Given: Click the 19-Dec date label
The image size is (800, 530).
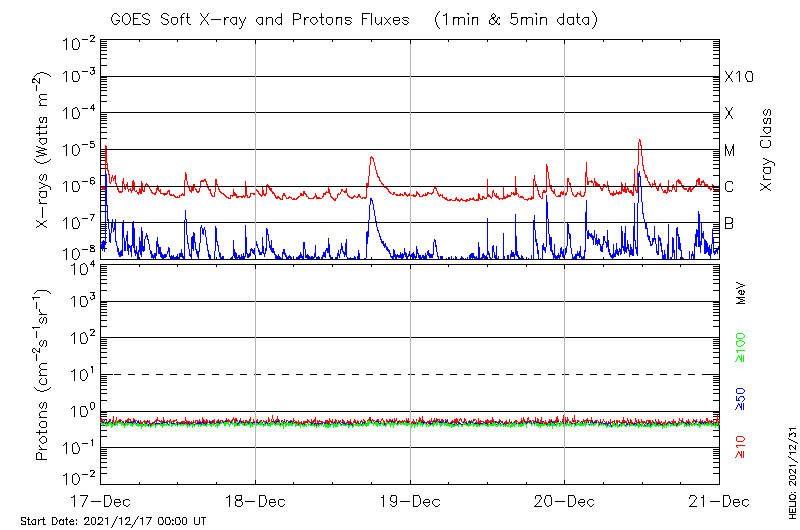Looking at the screenshot, I should click(410, 499).
